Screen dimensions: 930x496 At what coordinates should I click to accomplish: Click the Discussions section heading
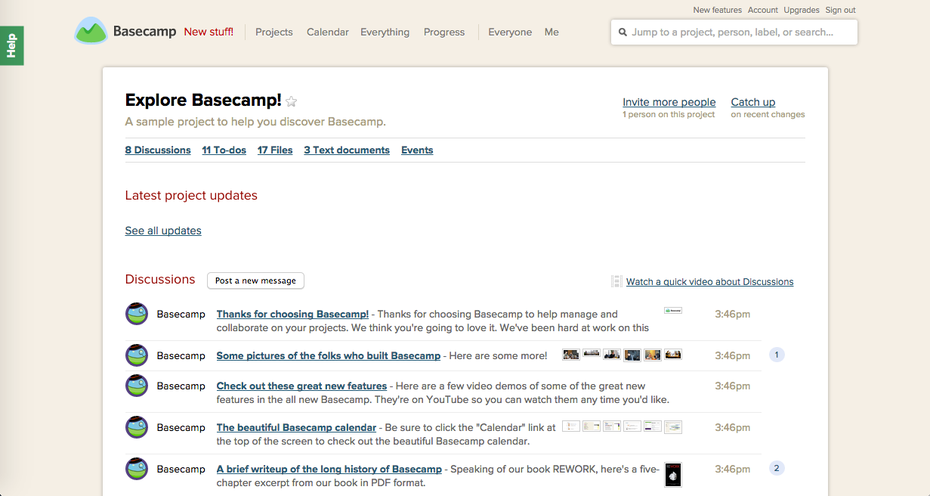click(x=160, y=279)
